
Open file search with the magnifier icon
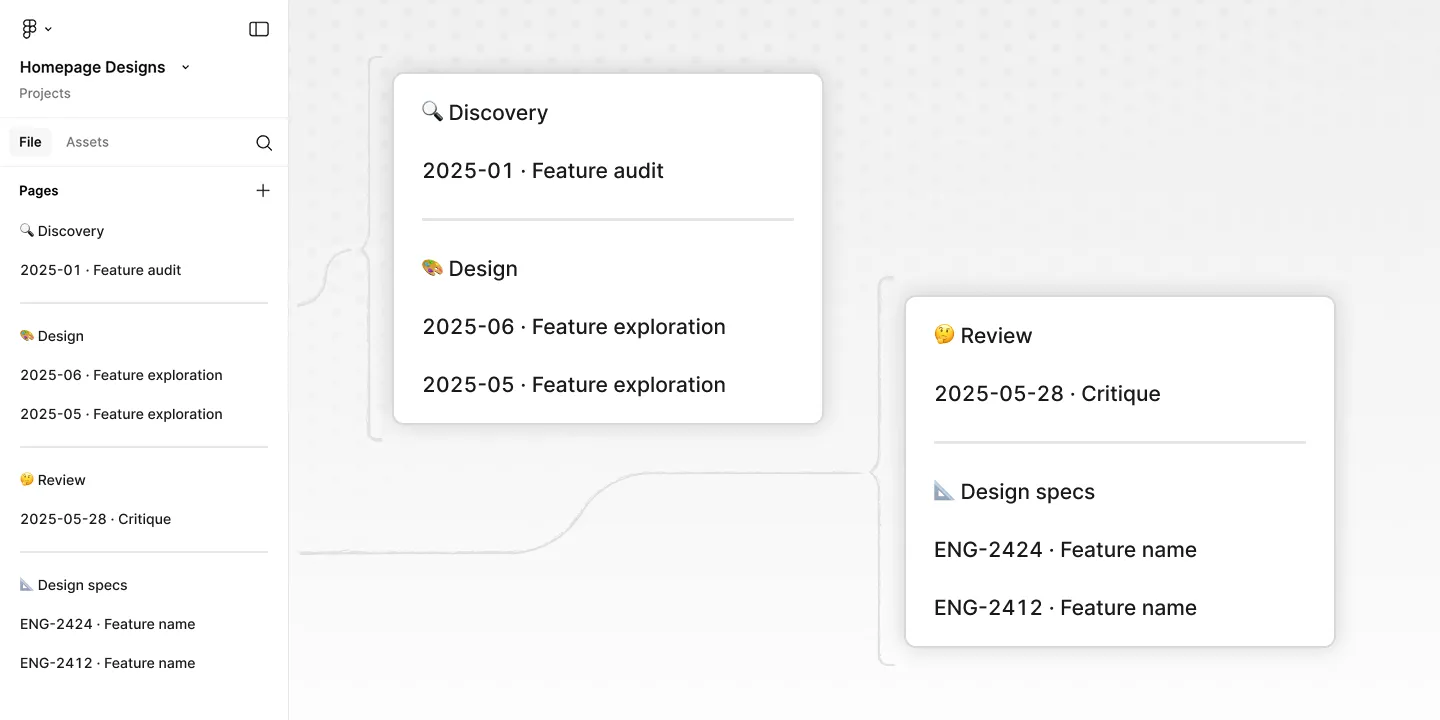coord(263,142)
